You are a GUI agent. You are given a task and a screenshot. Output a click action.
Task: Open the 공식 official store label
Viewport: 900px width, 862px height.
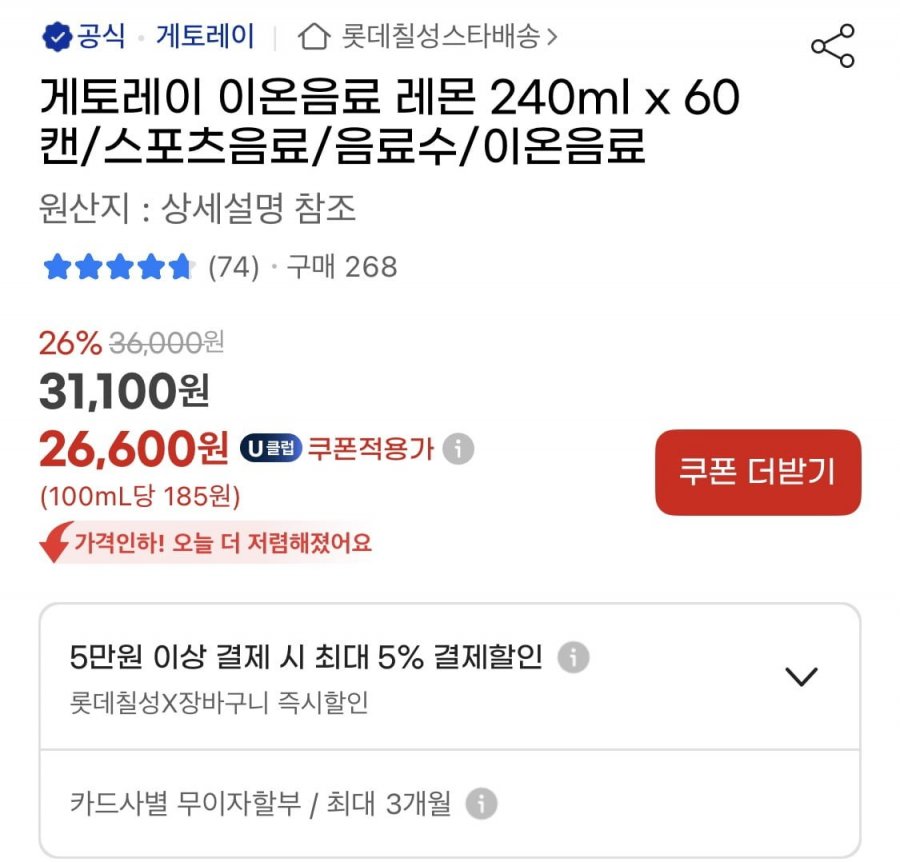[x=101, y=36]
